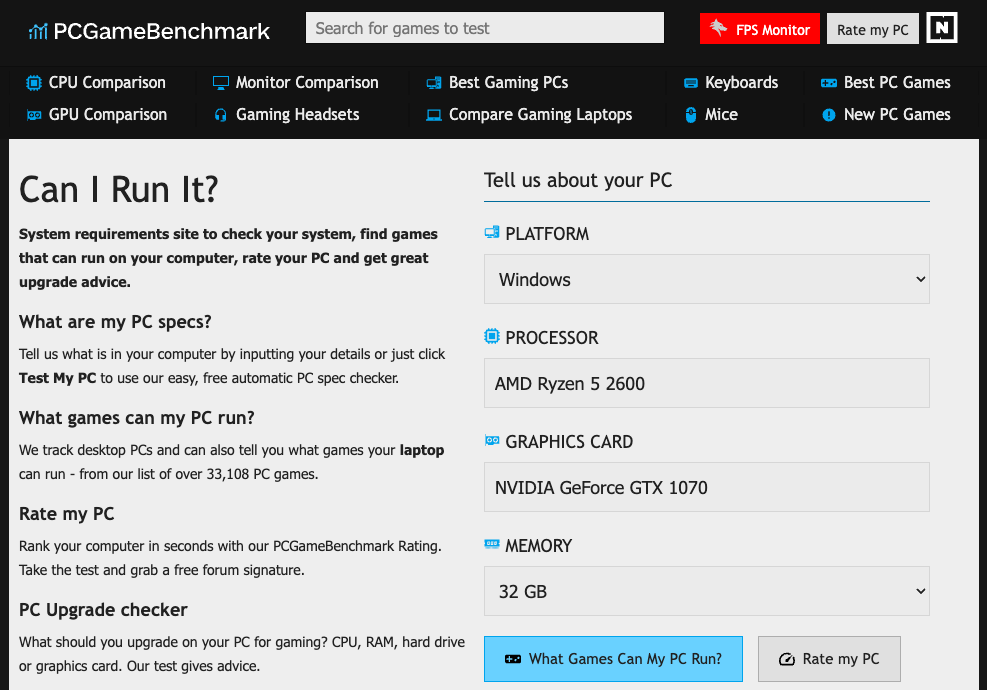Click the 33,108 PC games text
987x690 pixels.
pyautogui.click(x=262, y=474)
